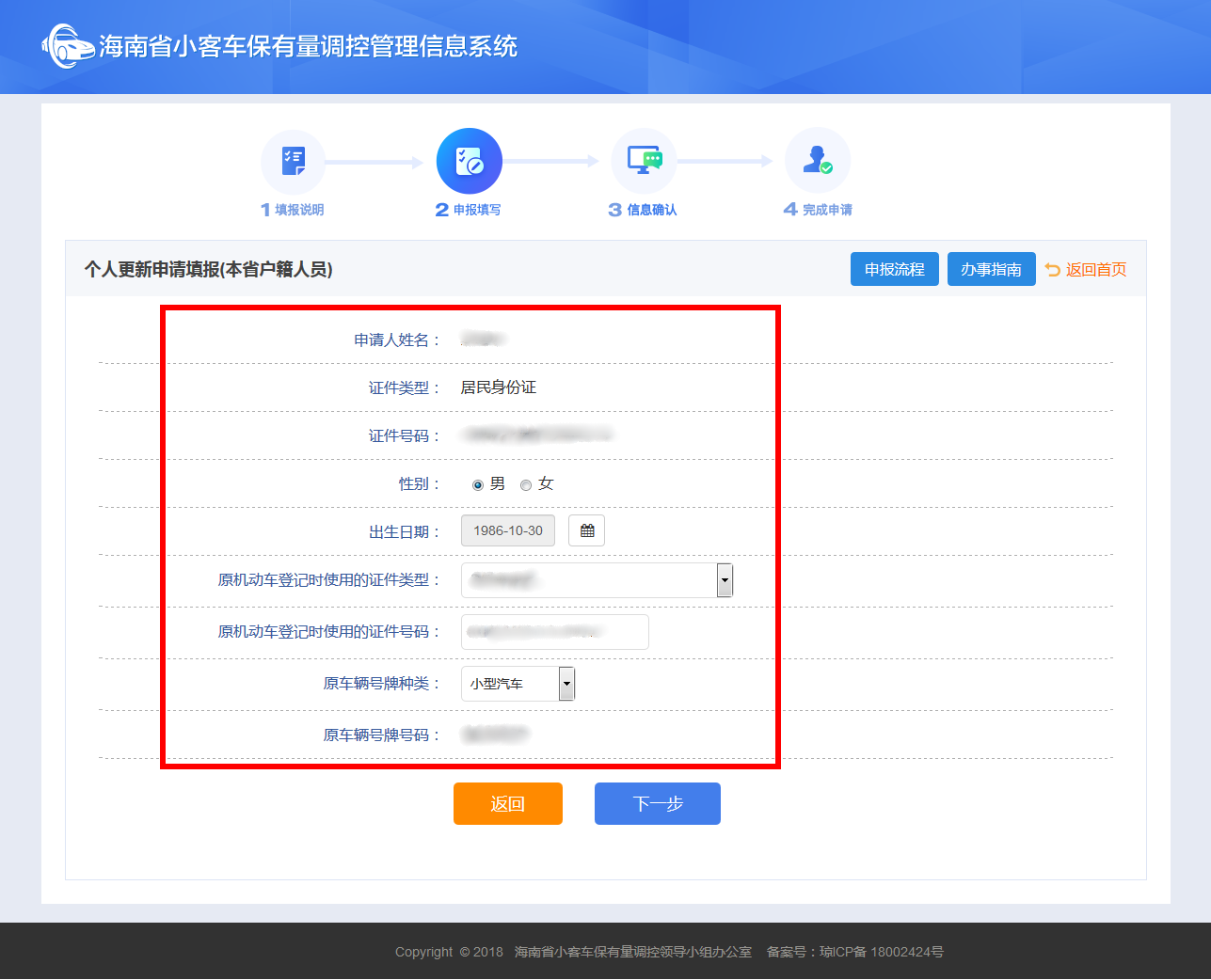Click the 填报说明 step label
Screen dimensions: 1211x980
299,210
